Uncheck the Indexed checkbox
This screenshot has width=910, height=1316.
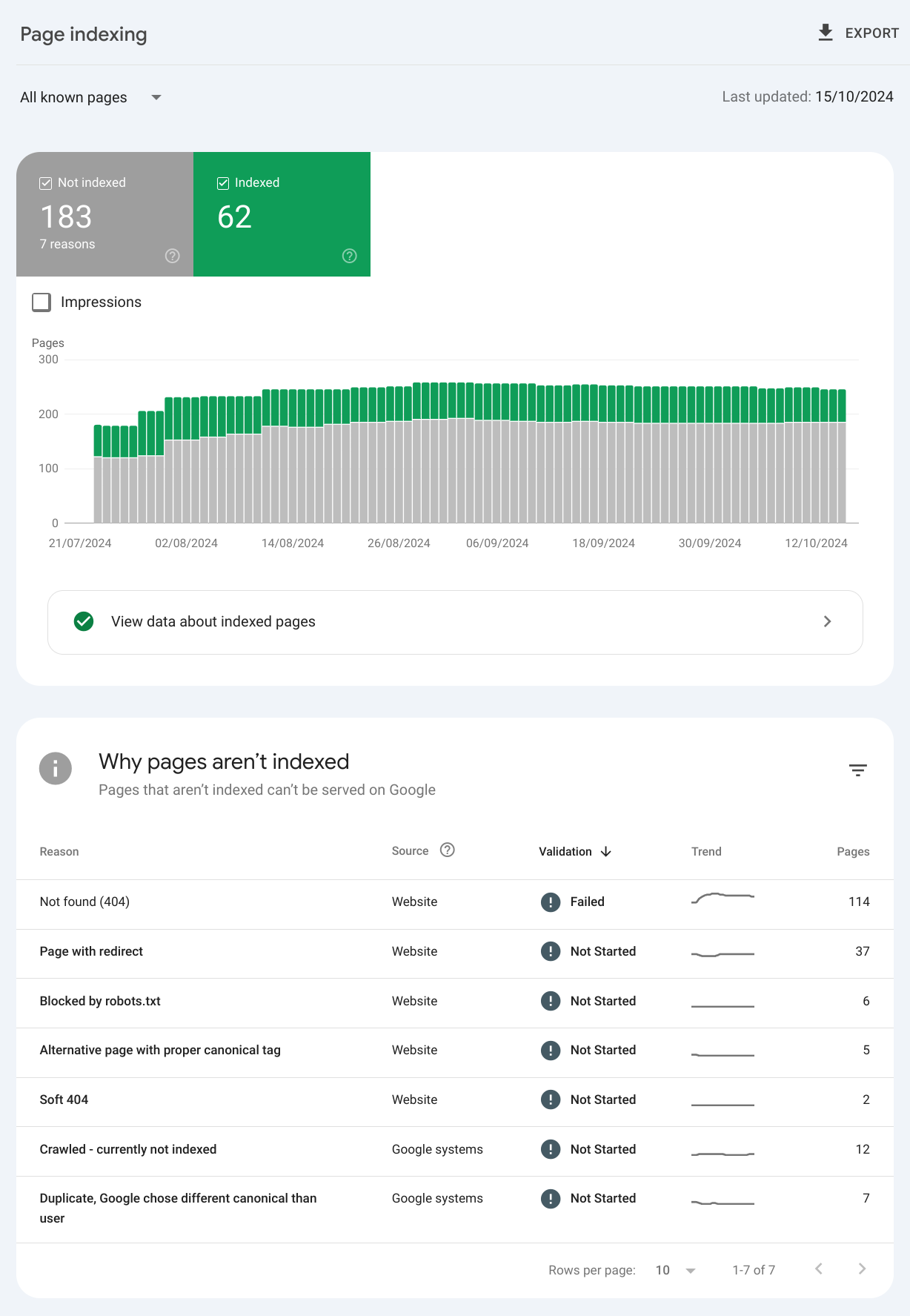[x=223, y=183]
